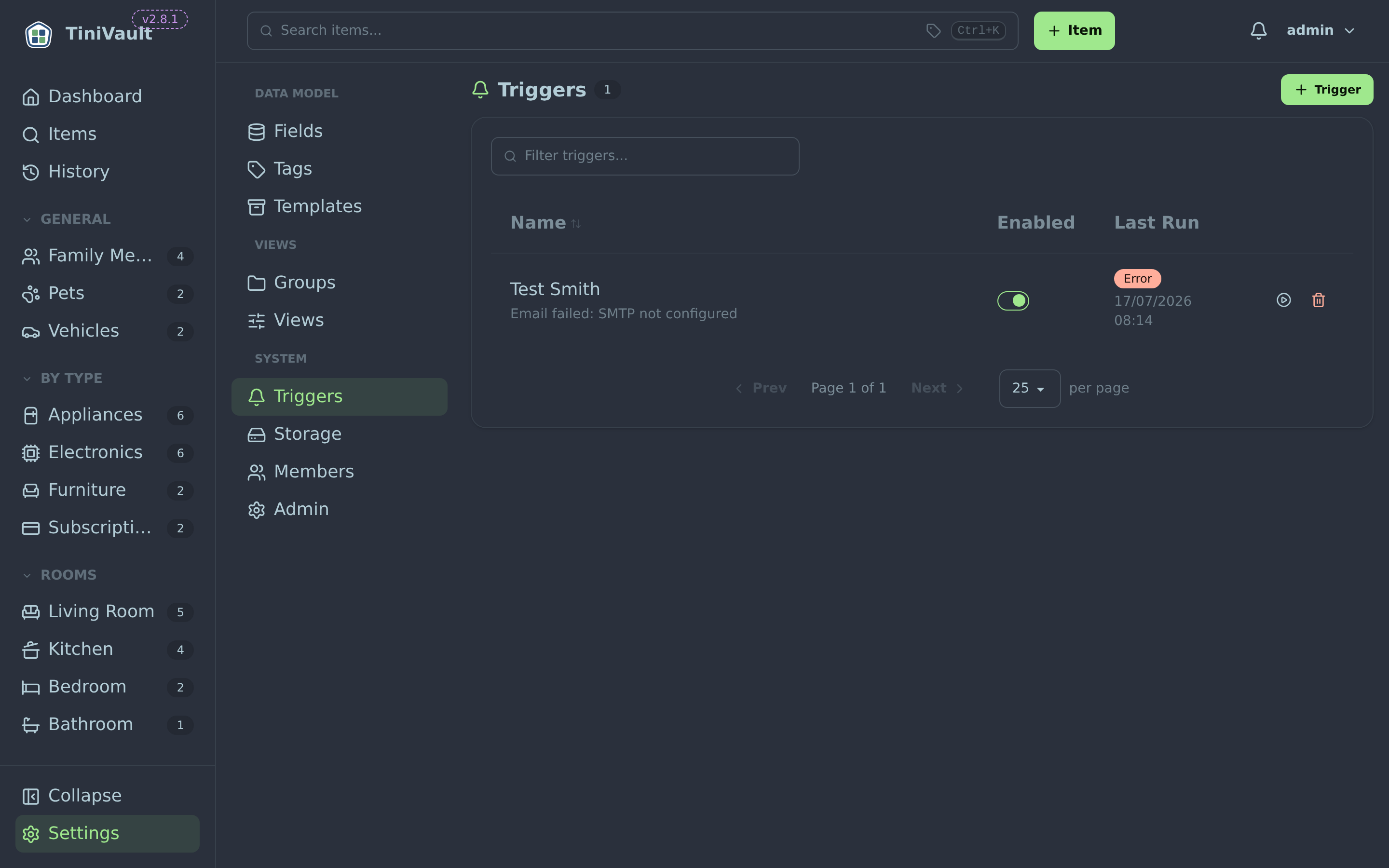Click the Subscriptions card icon
This screenshot has height=868, width=1389.
tap(31, 528)
